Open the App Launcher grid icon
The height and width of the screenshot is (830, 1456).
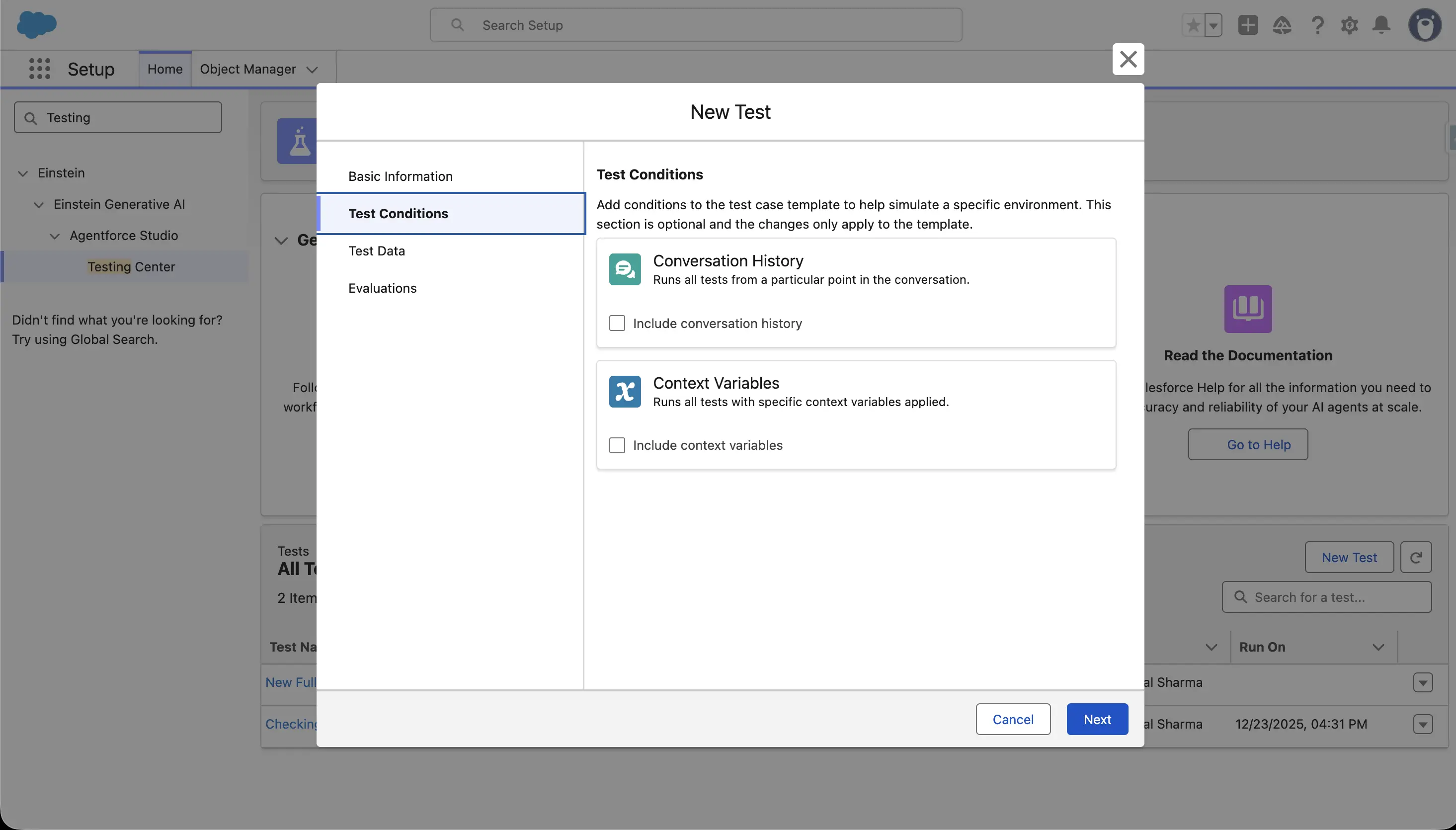(39, 69)
